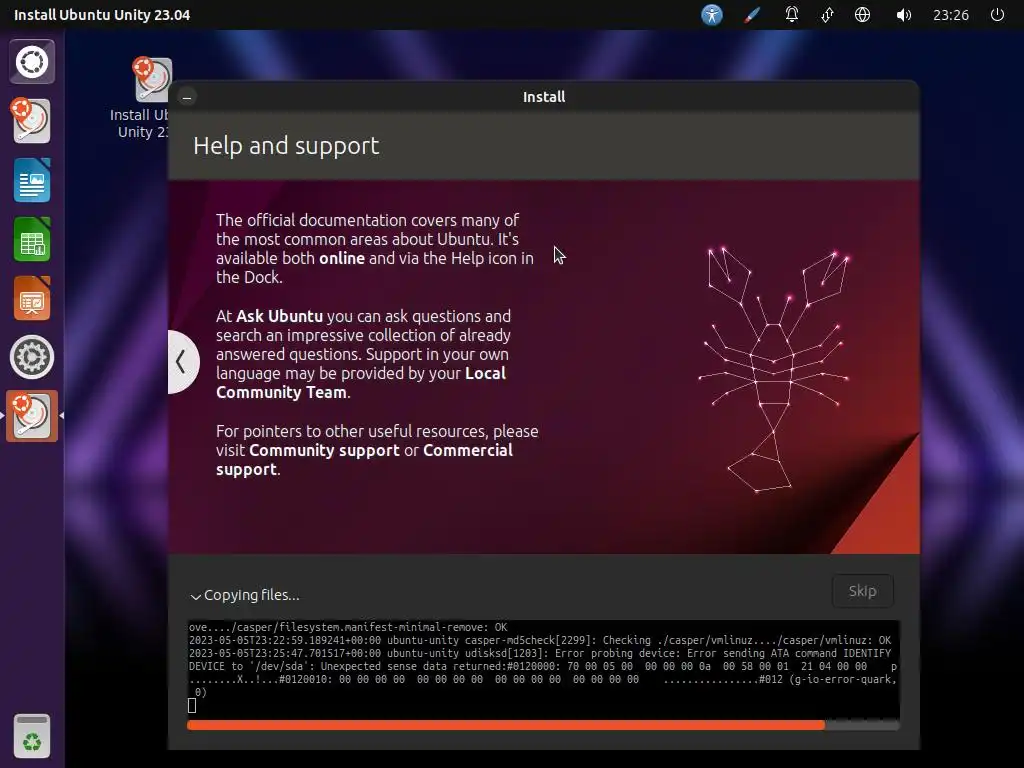Go to previous slide with left arrow
1024x768 pixels.
(182, 362)
